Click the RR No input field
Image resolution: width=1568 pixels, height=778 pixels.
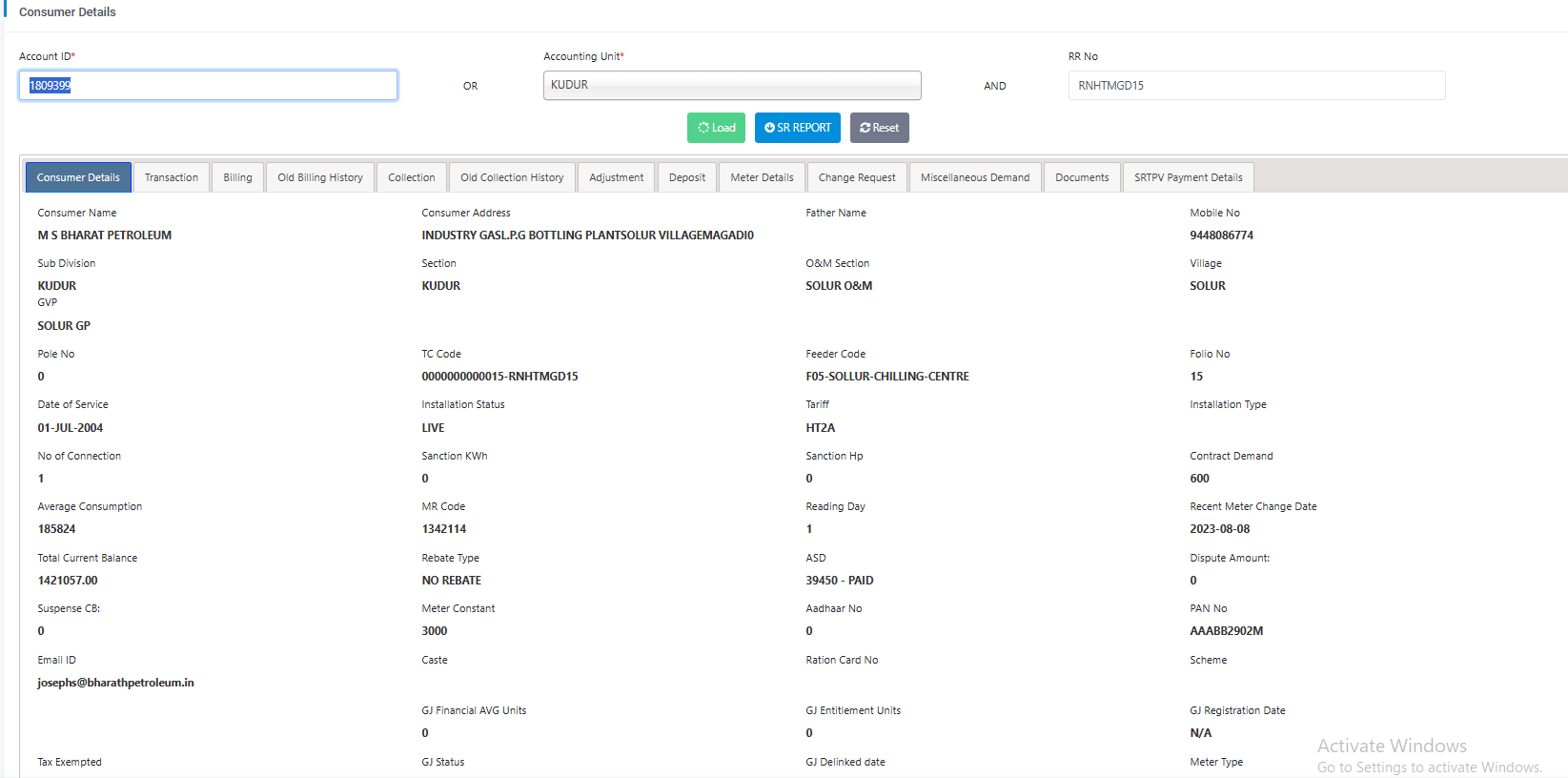coord(1256,85)
